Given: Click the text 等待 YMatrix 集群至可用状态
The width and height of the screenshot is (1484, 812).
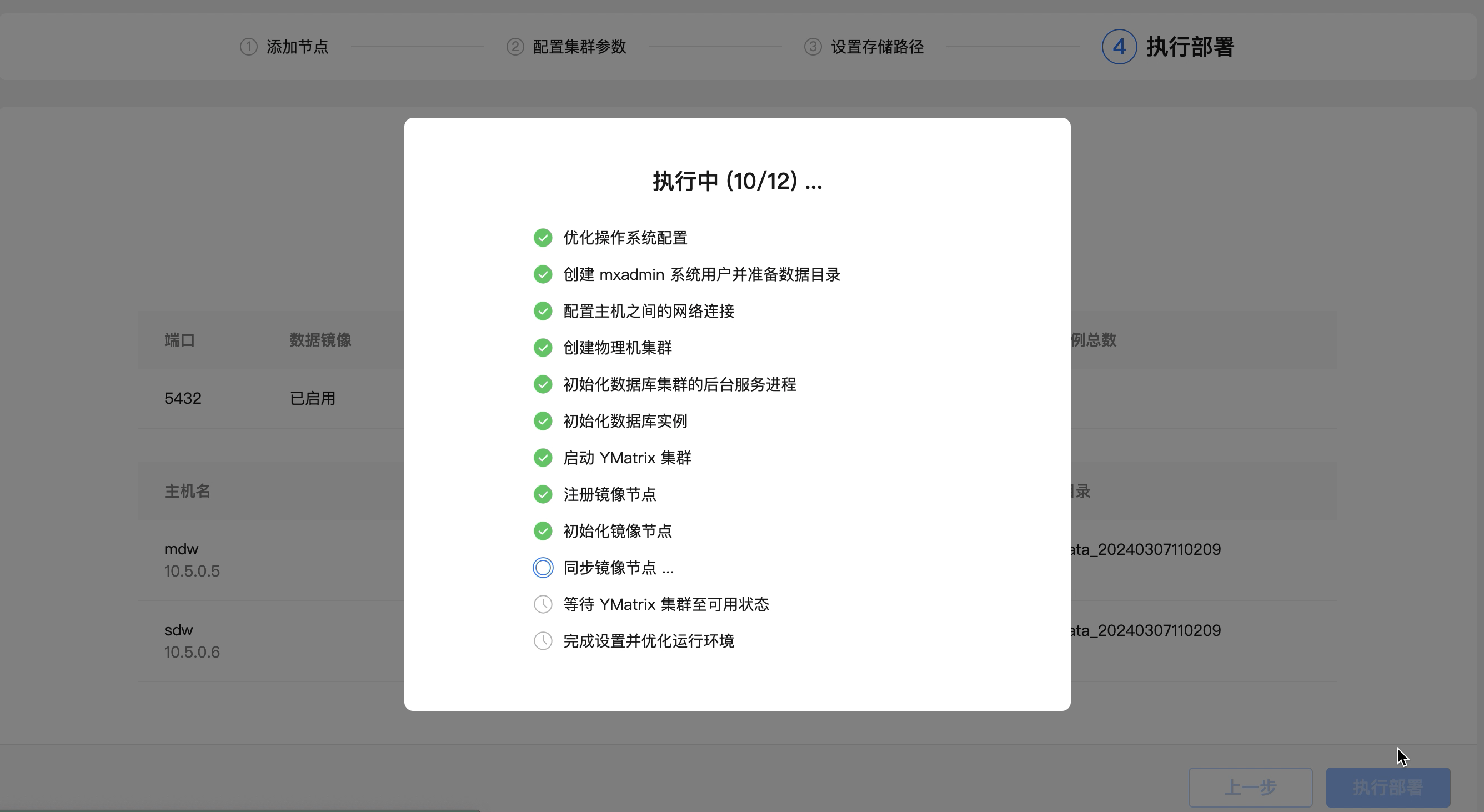Looking at the screenshot, I should click(666, 604).
